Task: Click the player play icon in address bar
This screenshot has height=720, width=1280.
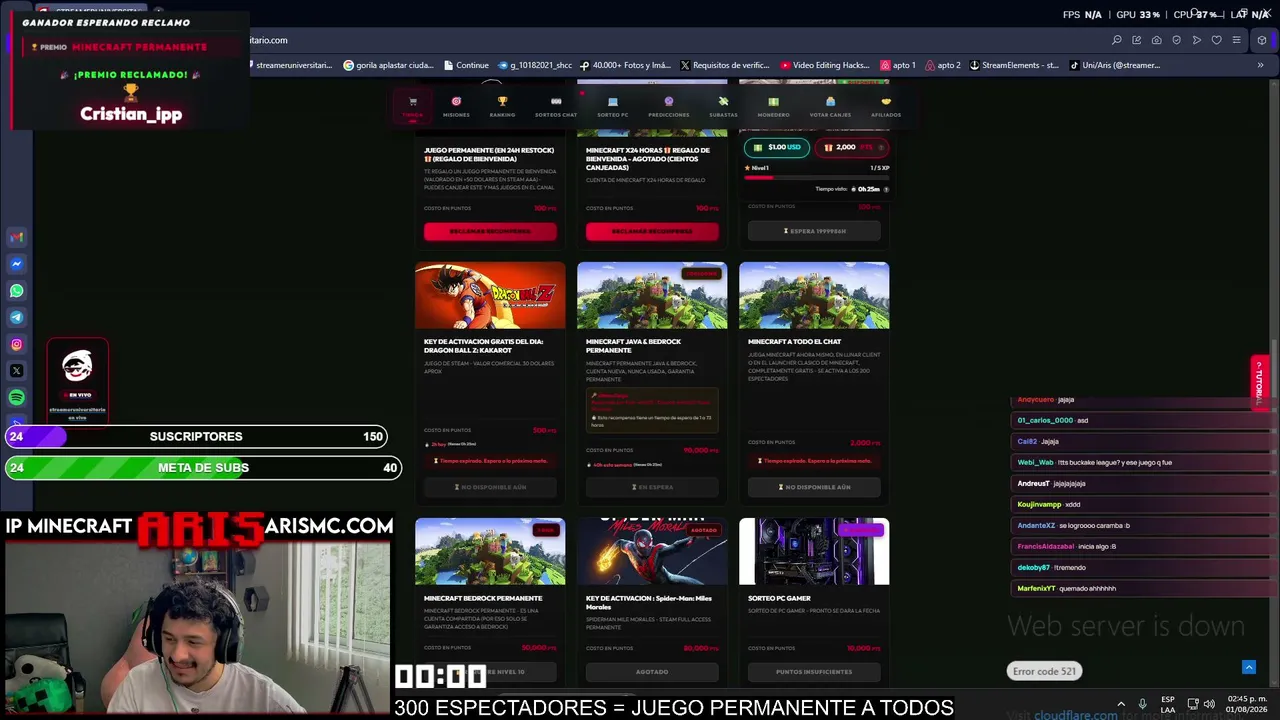Action: coord(1197,40)
